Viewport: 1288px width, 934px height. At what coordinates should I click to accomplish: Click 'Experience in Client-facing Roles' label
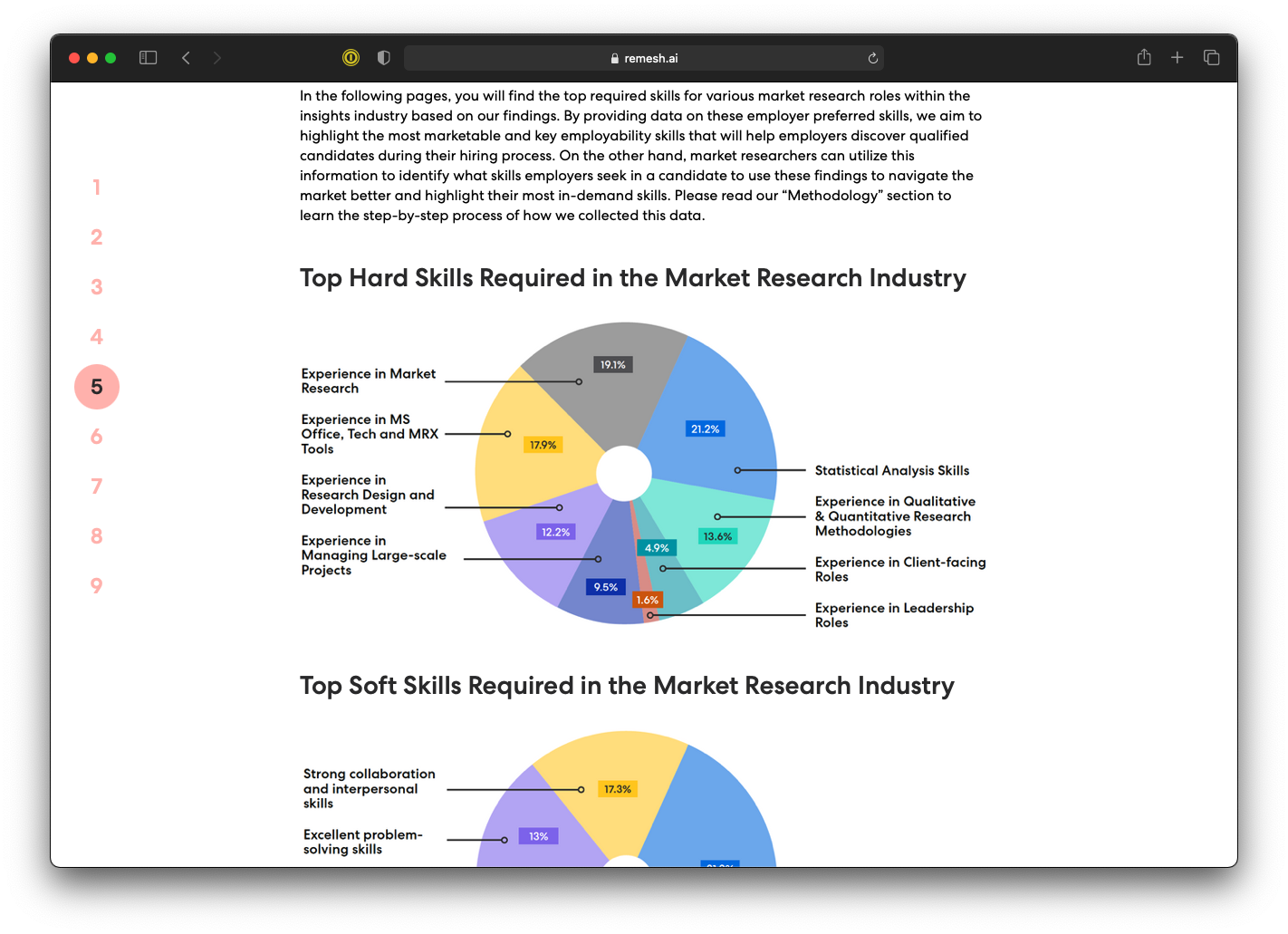pos(900,569)
